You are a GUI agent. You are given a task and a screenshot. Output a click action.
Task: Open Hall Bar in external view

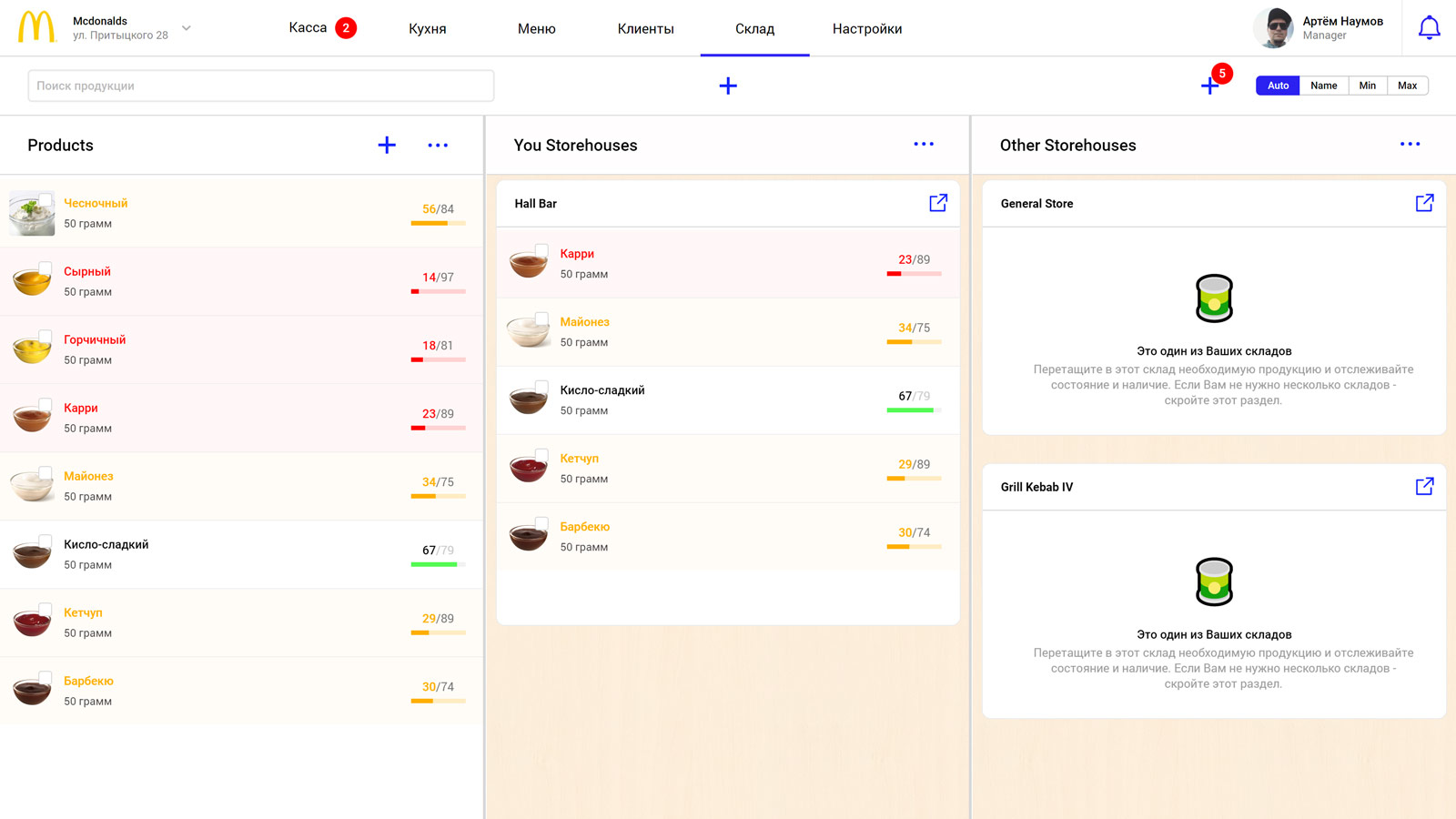pos(938,203)
